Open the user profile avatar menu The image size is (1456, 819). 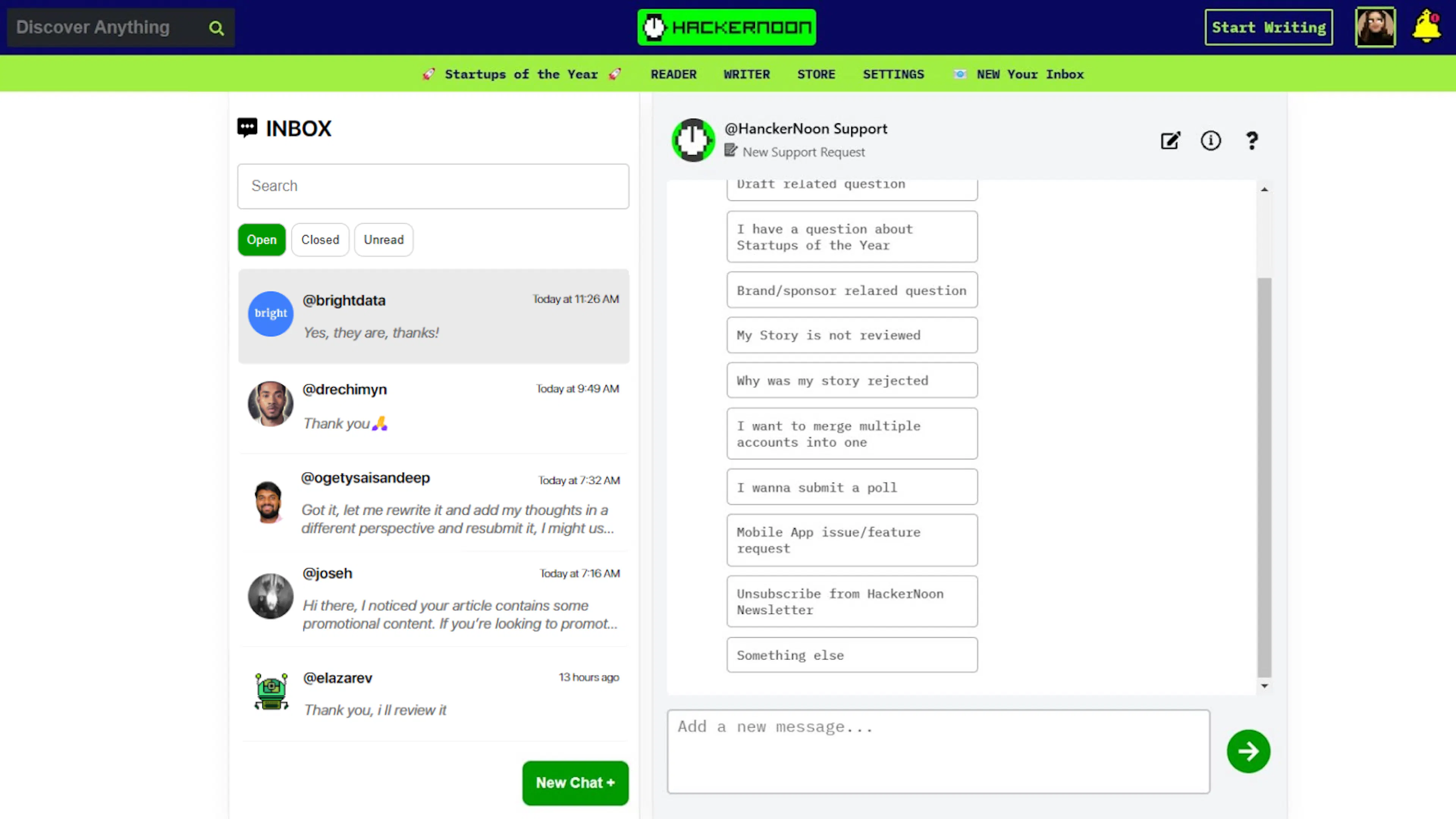[x=1374, y=27]
